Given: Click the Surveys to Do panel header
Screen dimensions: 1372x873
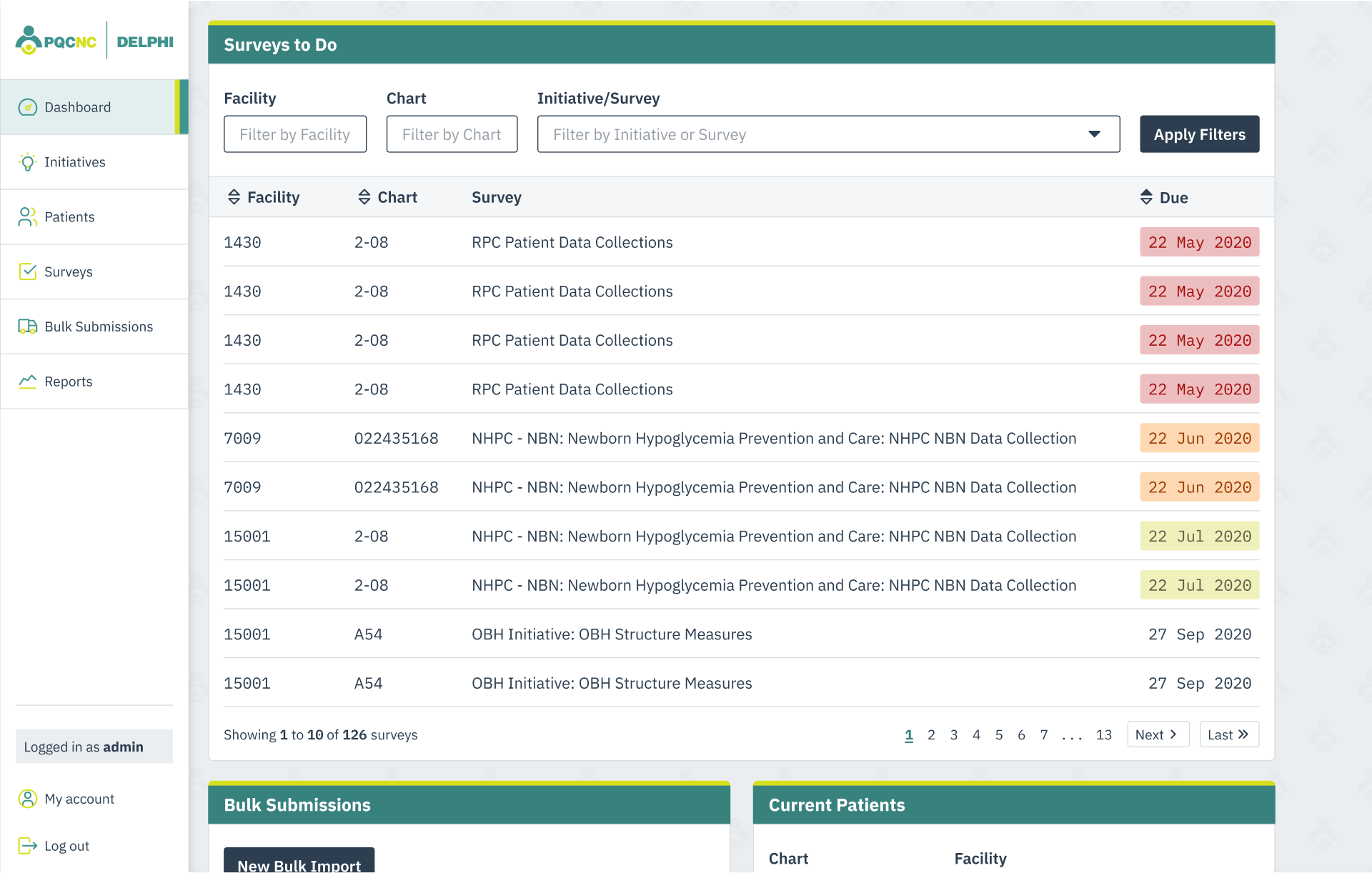Looking at the screenshot, I should 741,44.
